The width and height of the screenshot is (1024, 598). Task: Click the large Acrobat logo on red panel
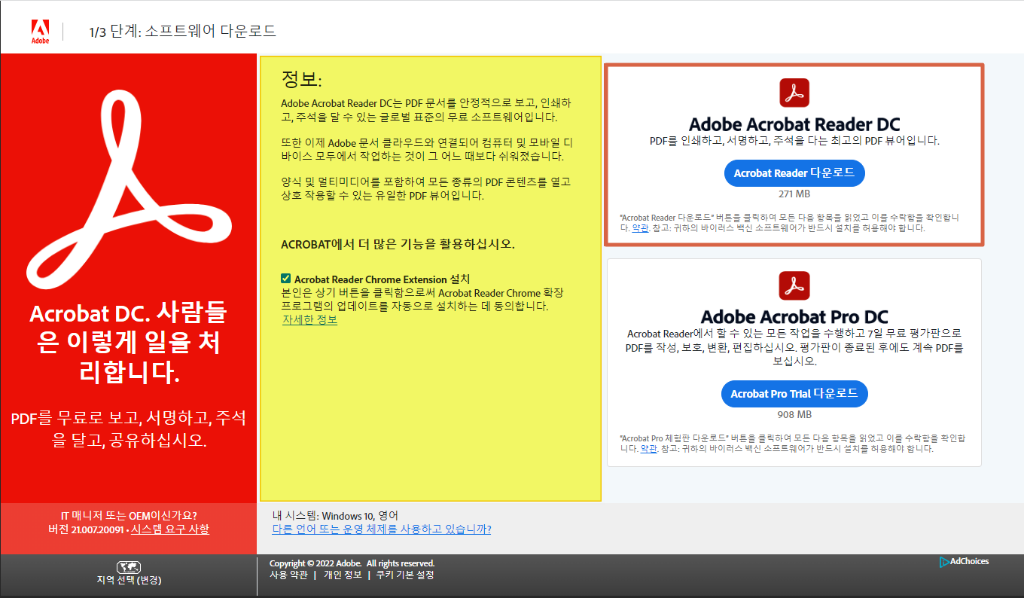click(129, 190)
